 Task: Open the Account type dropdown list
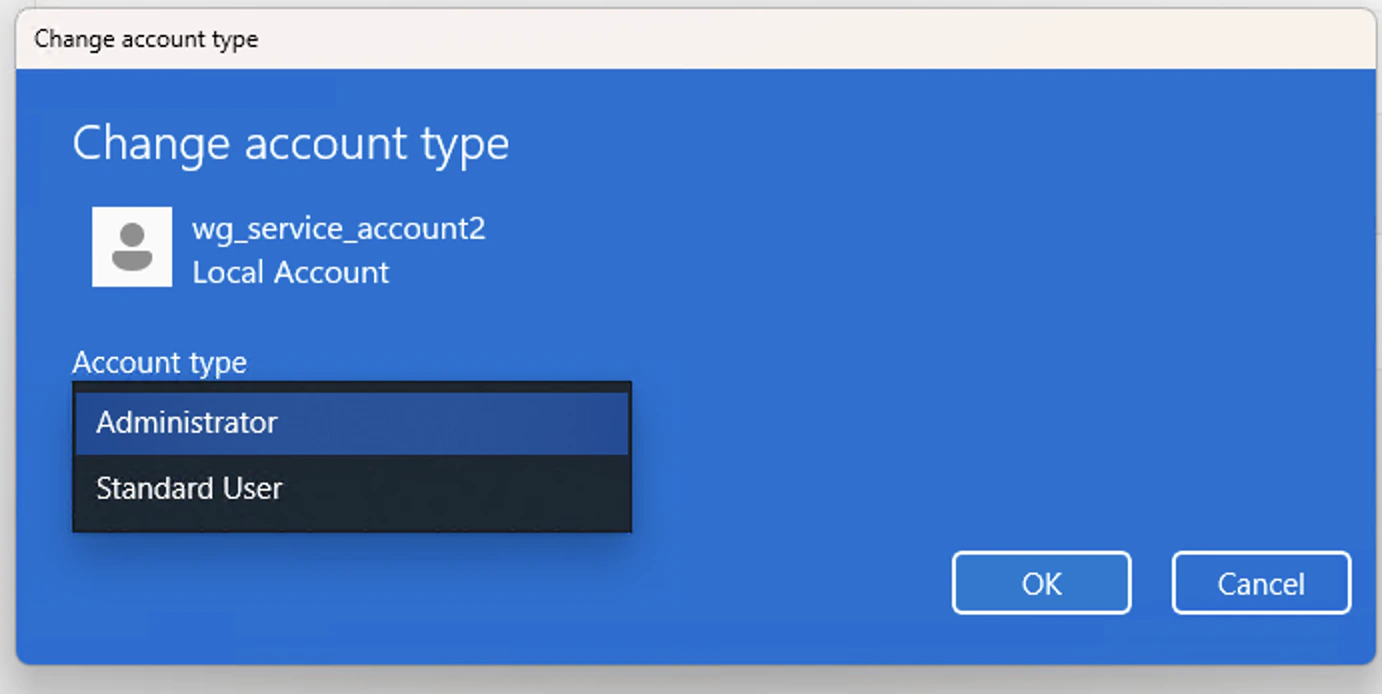tap(350, 421)
